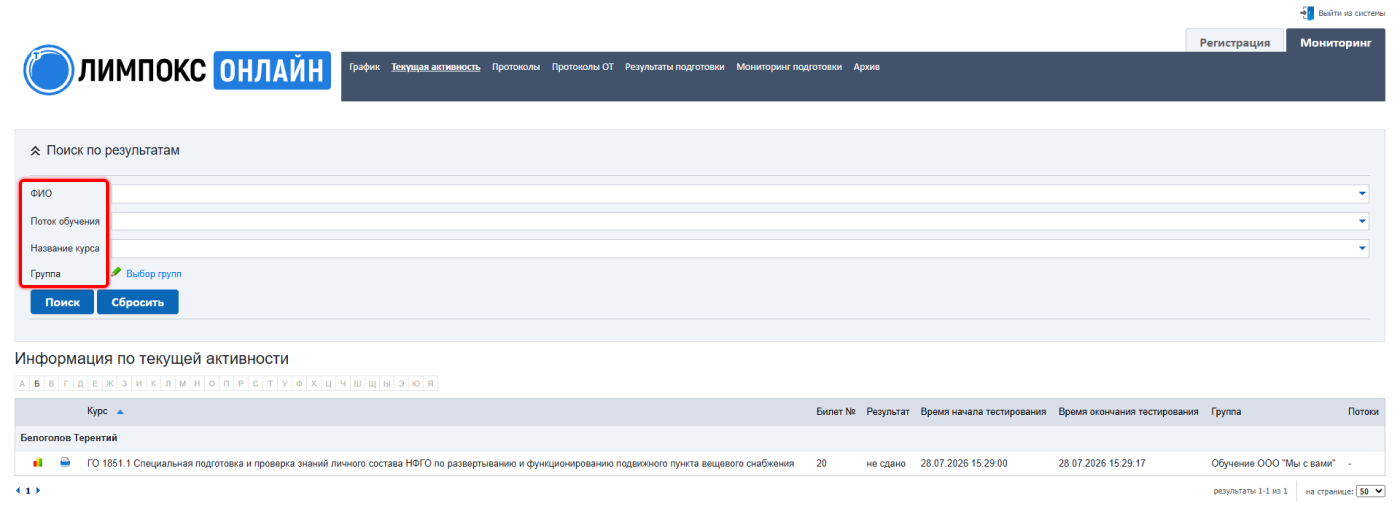Filter by letter М in alphabet bar

click(x=183, y=383)
